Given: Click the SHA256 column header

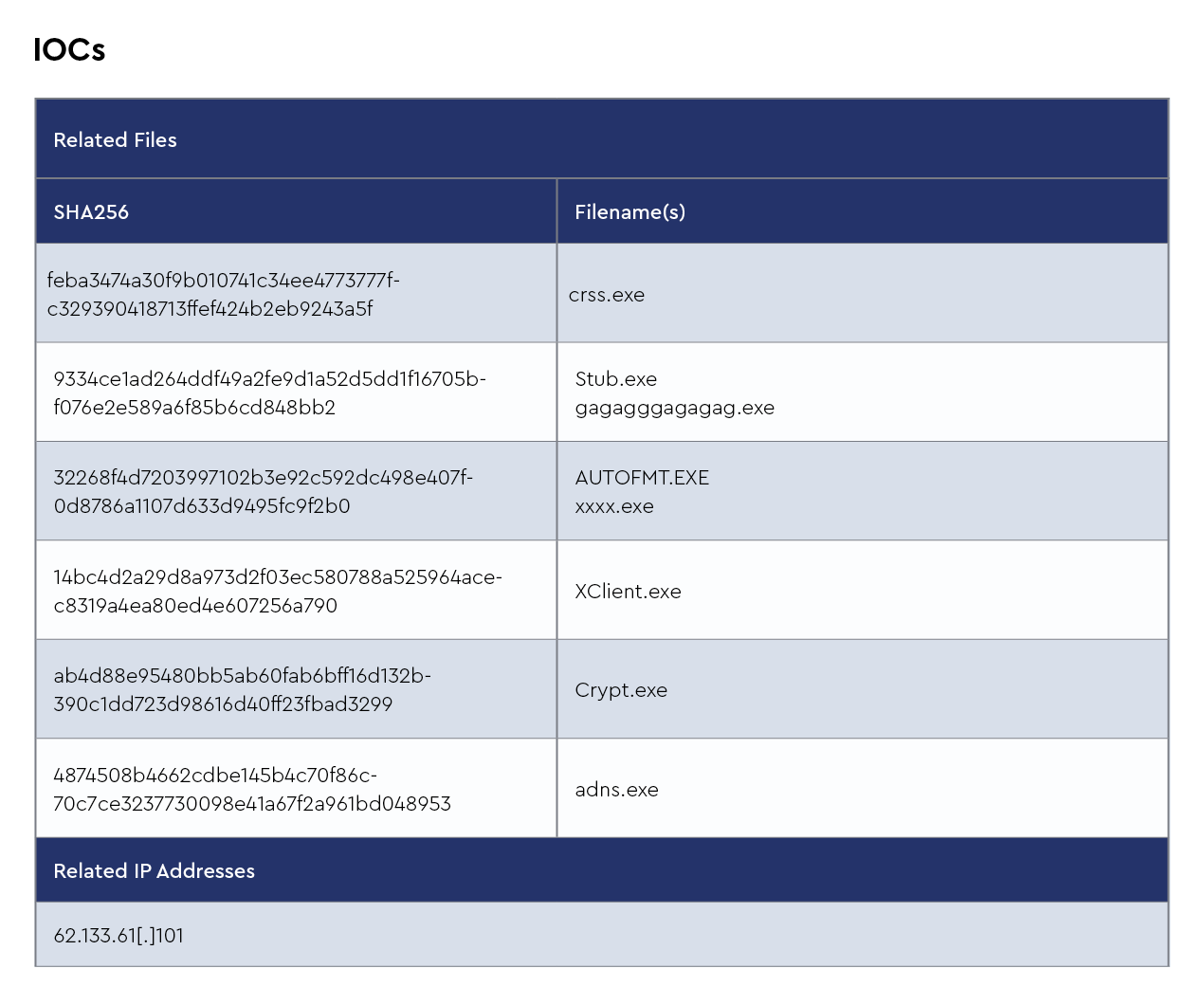Looking at the screenshot, I should (91, 212).
